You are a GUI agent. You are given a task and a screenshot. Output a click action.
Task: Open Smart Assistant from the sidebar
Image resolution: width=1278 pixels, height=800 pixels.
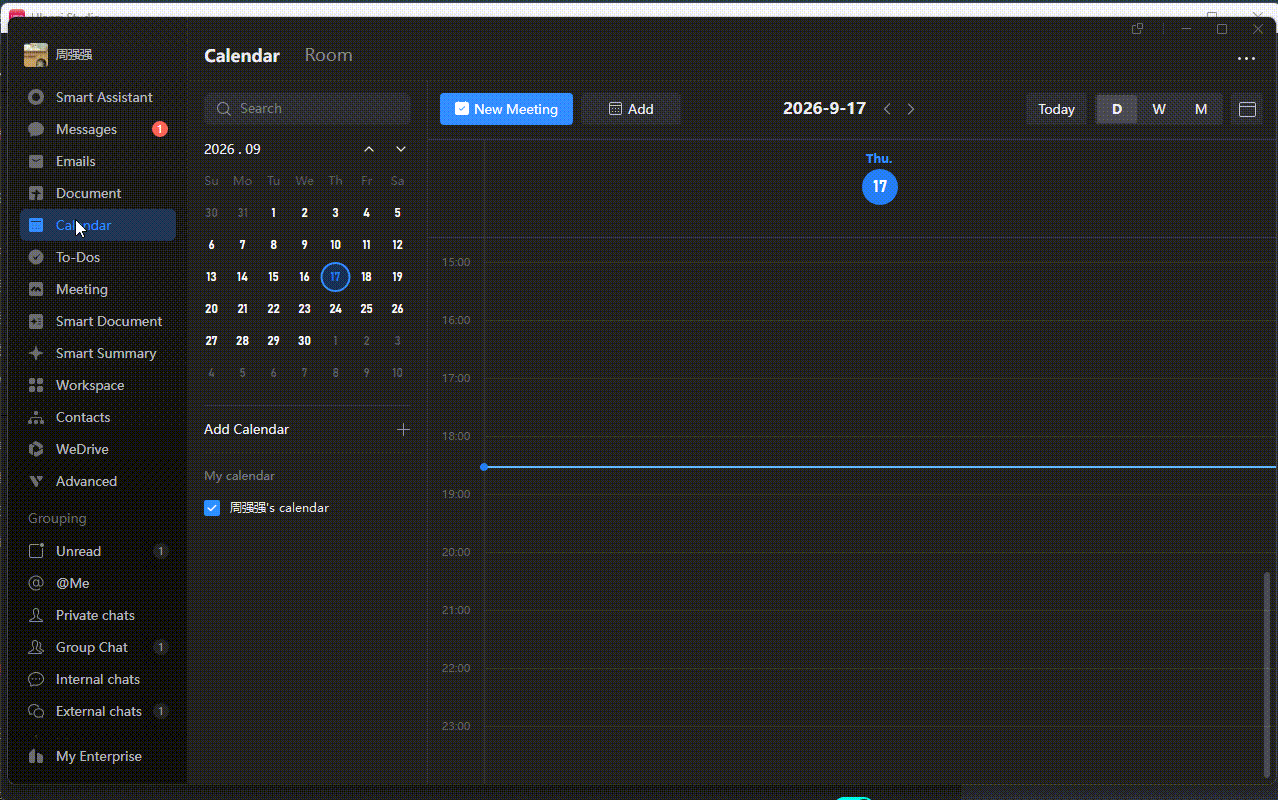[98, 97]
